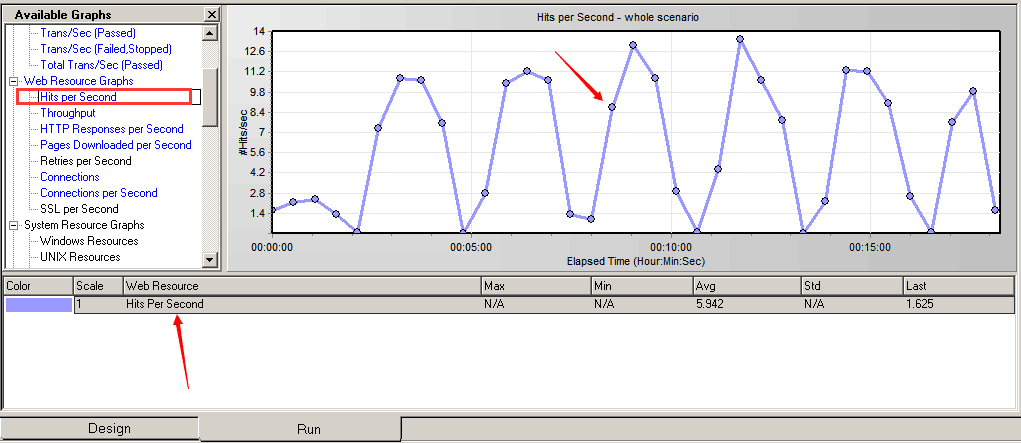Sort by the Max column header

[536, 286]
